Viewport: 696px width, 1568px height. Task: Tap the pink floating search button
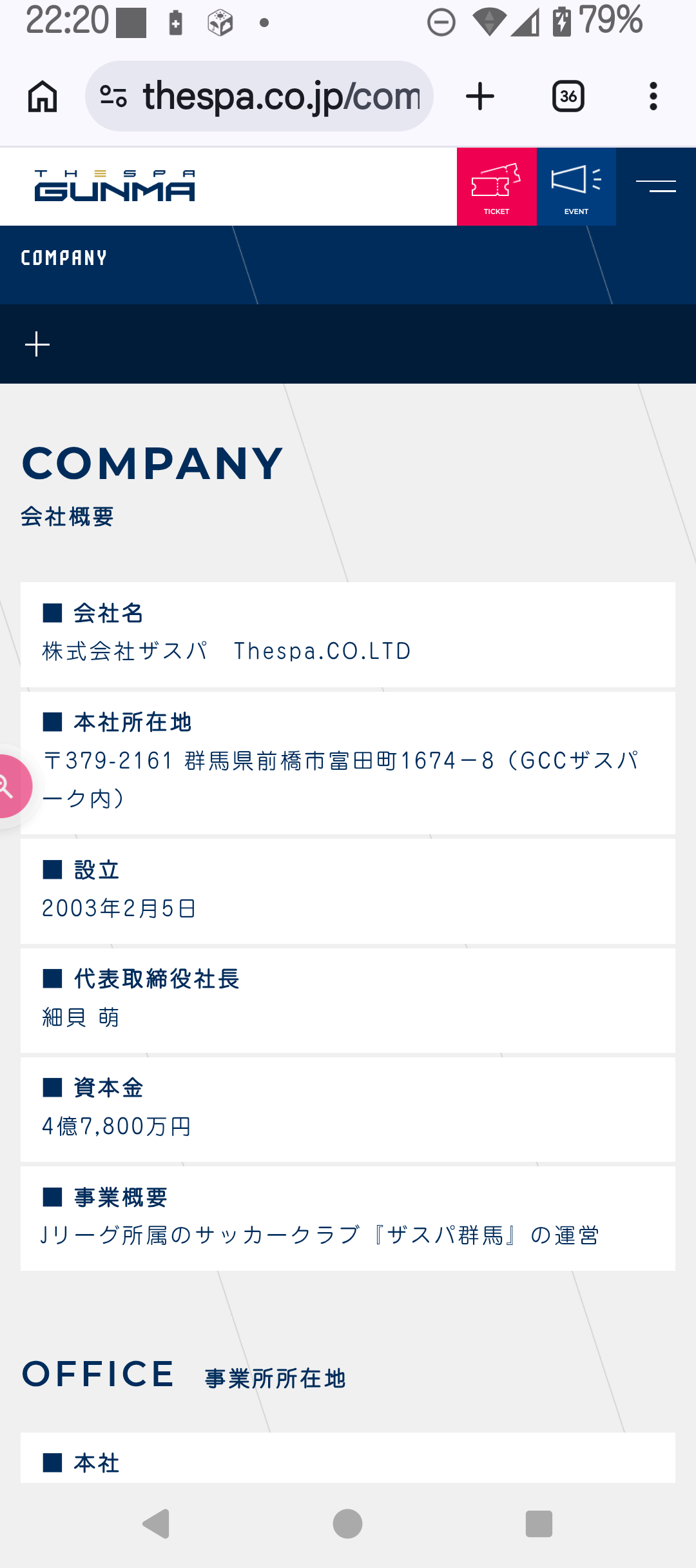click(9, 786)
